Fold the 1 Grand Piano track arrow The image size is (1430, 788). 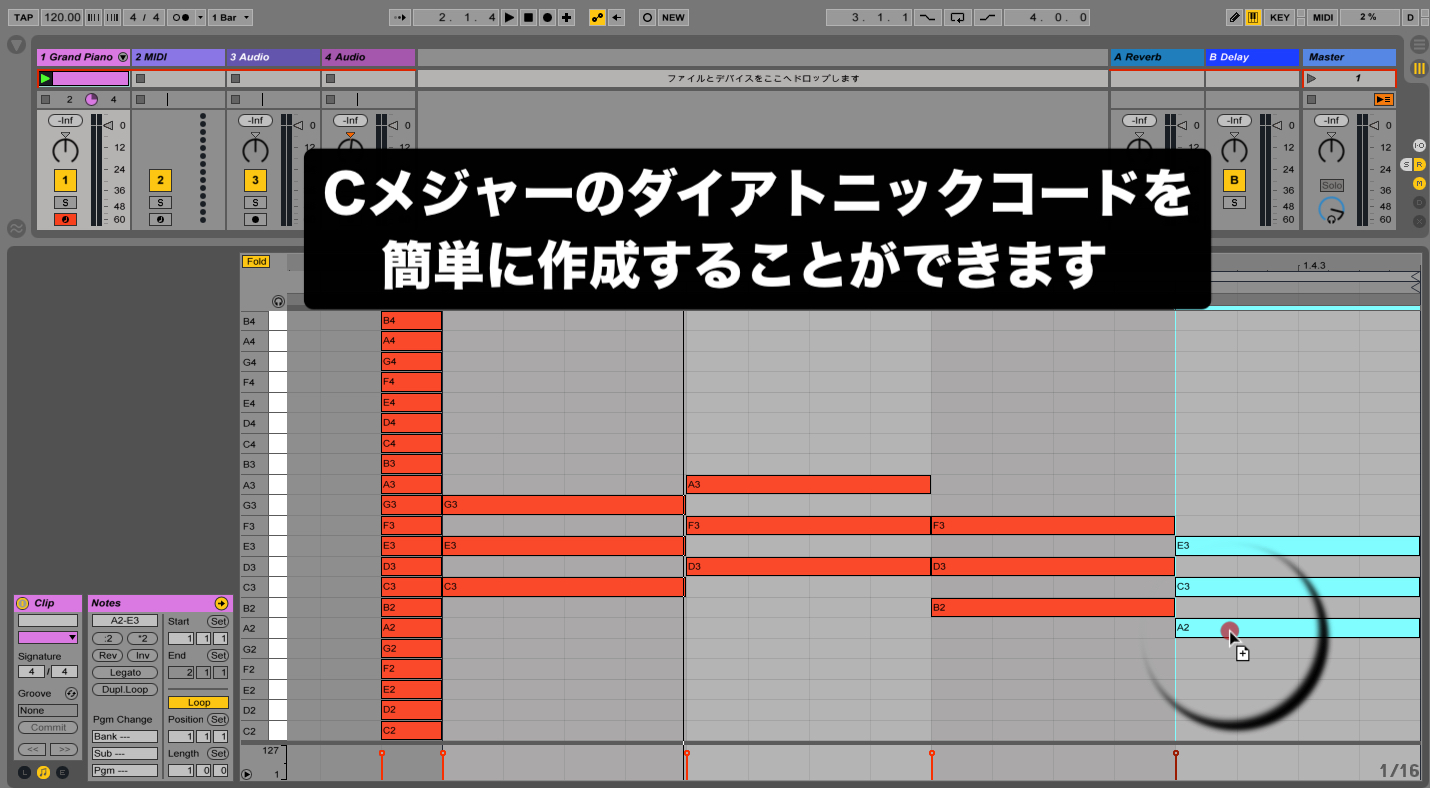[123, 57]
